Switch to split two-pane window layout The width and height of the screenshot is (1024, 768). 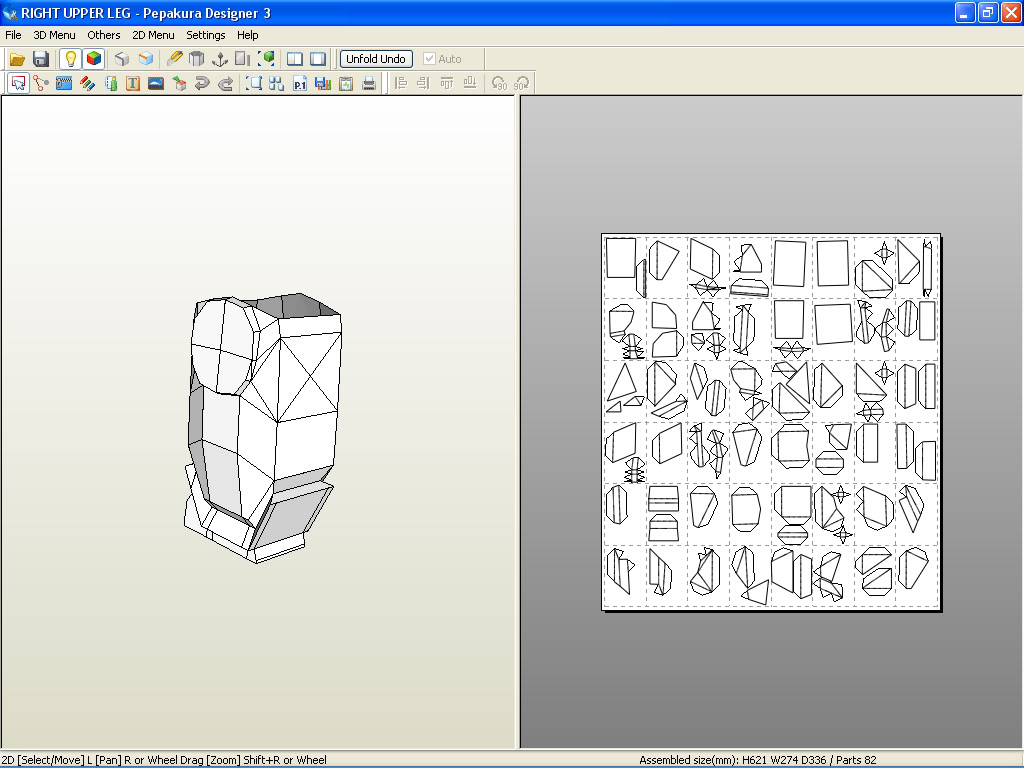coord(295,59)
